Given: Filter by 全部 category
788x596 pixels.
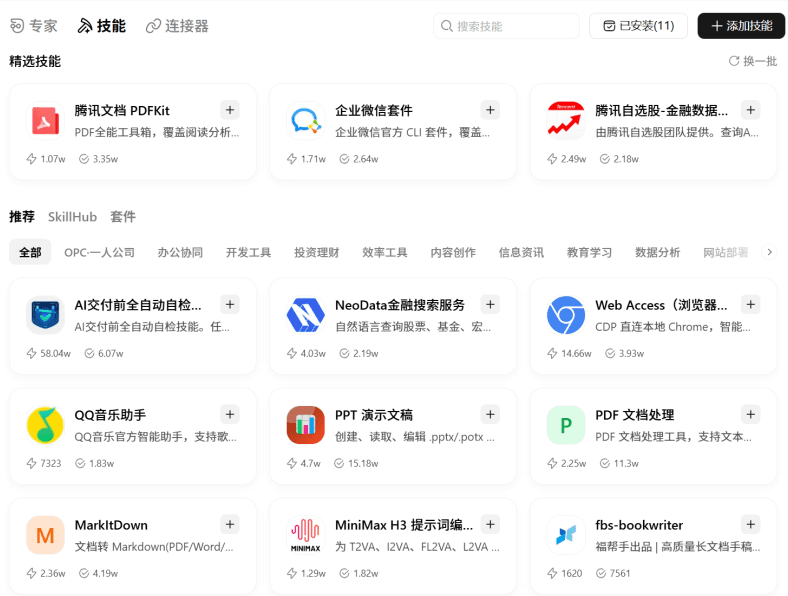Looking at the screenshot, I should (30, 252).
